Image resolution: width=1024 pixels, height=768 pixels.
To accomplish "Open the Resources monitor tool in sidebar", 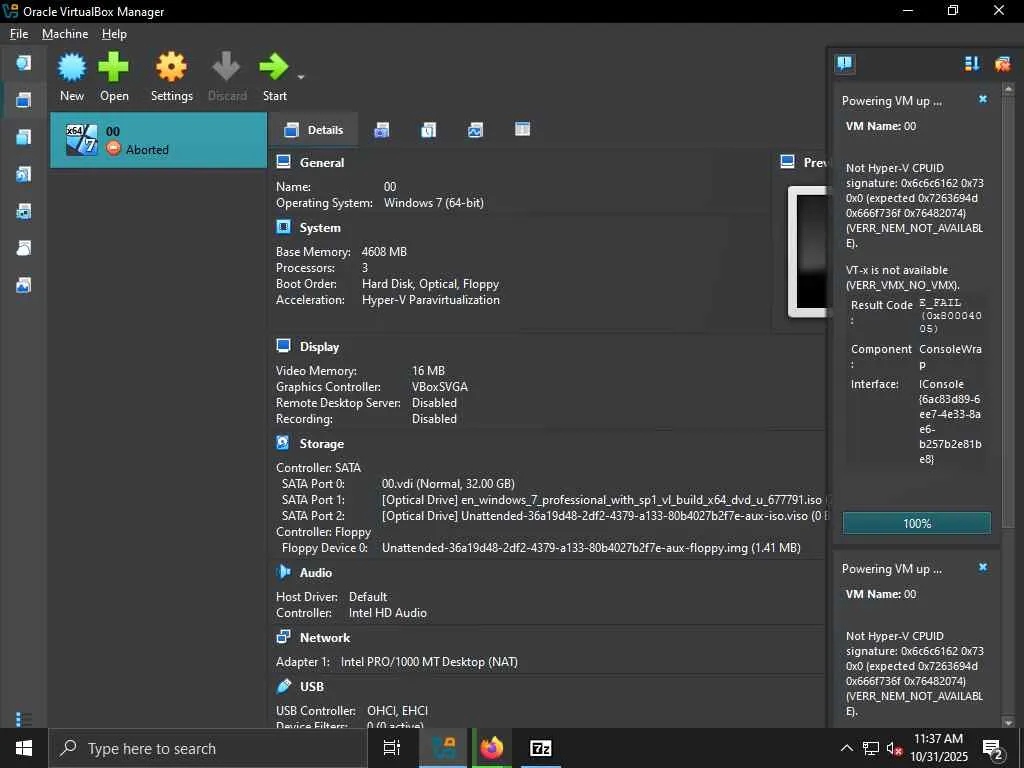I will click(x=24, y=285).
